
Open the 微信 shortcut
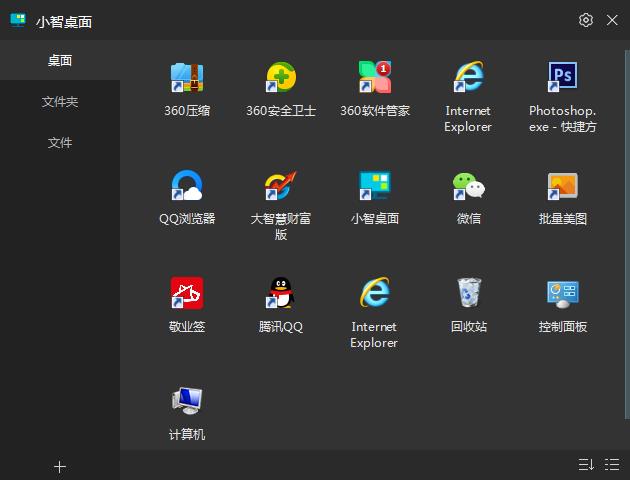[x=468, y=186]
